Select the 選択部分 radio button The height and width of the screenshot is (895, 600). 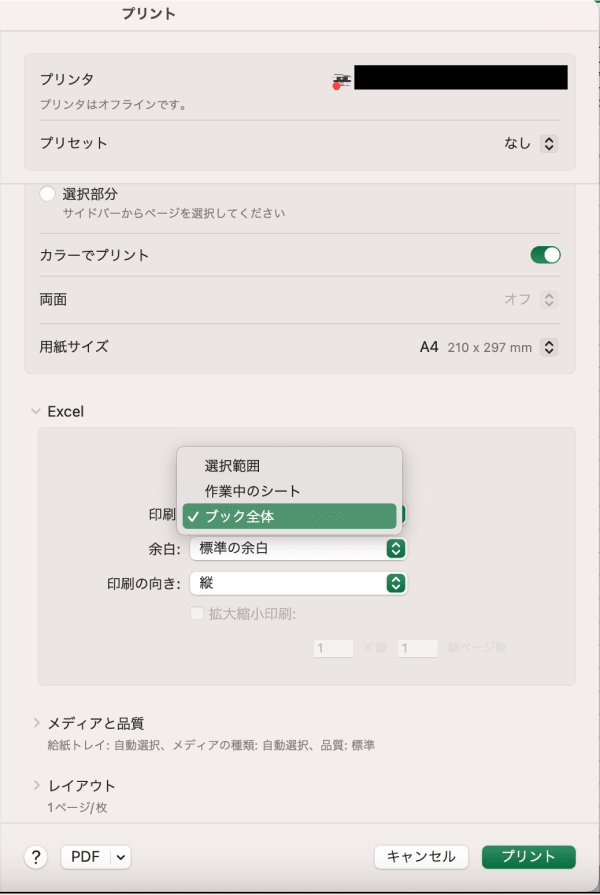[x=47, y=195]
